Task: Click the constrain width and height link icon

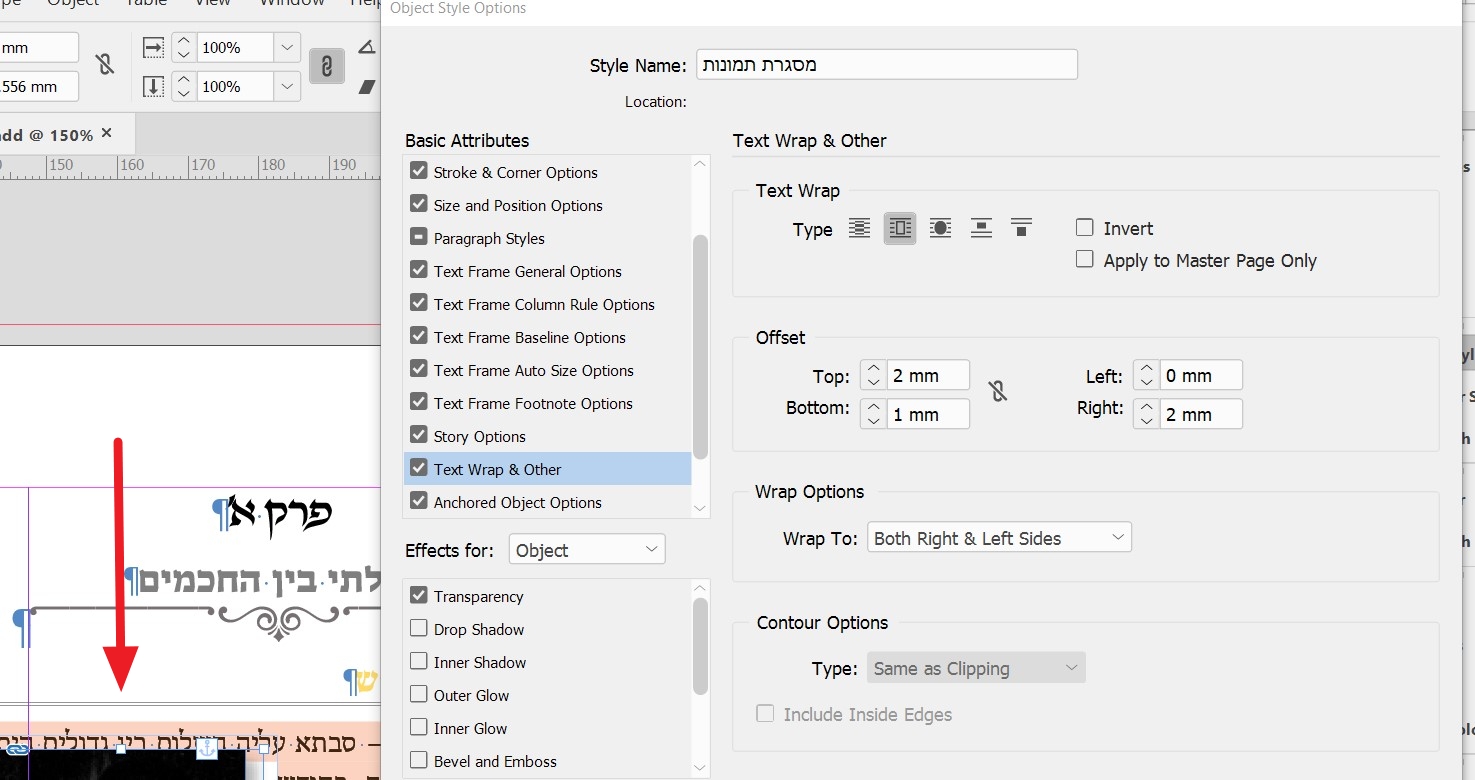Action: pos(104,66)
